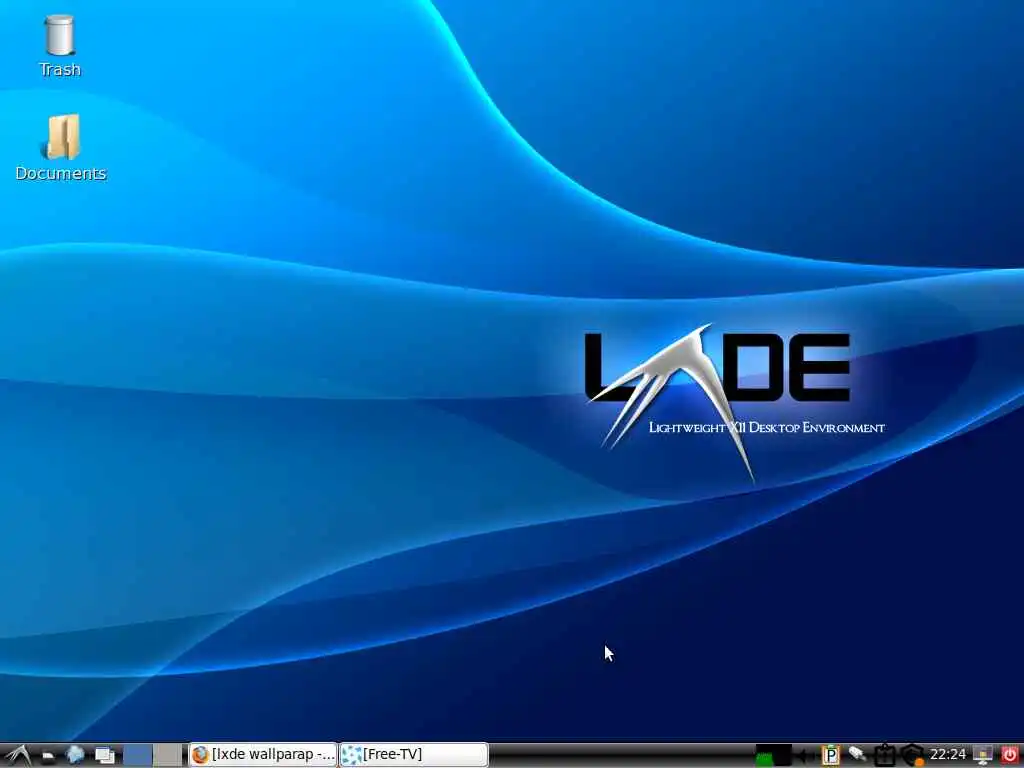
Task: Show calendar from the 22:24 clock
Action: [x=948, y=755]
